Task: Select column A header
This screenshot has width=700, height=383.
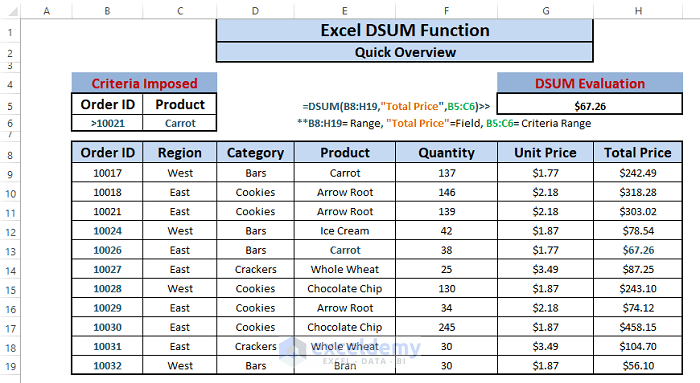Action: click(46, 11)
